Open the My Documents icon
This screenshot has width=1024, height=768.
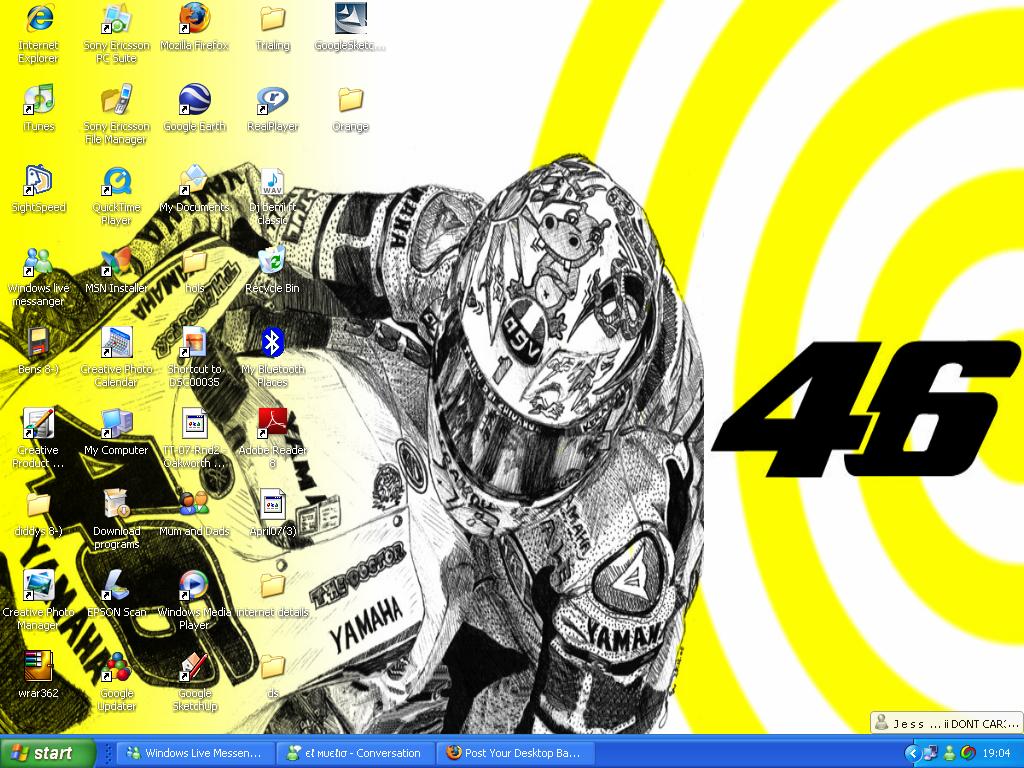[x=195, y=181]
